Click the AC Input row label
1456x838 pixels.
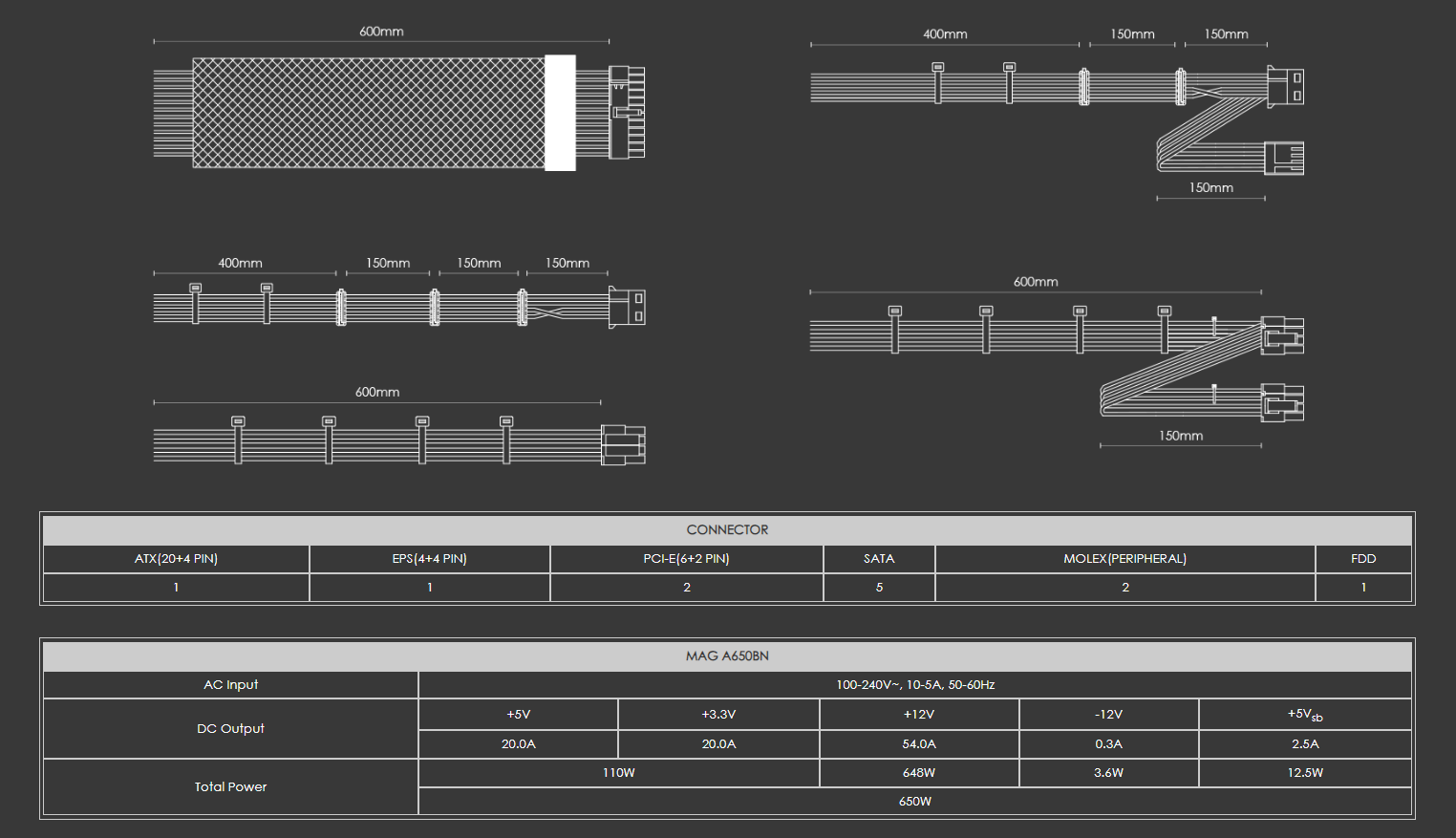(x=230, y=685)
